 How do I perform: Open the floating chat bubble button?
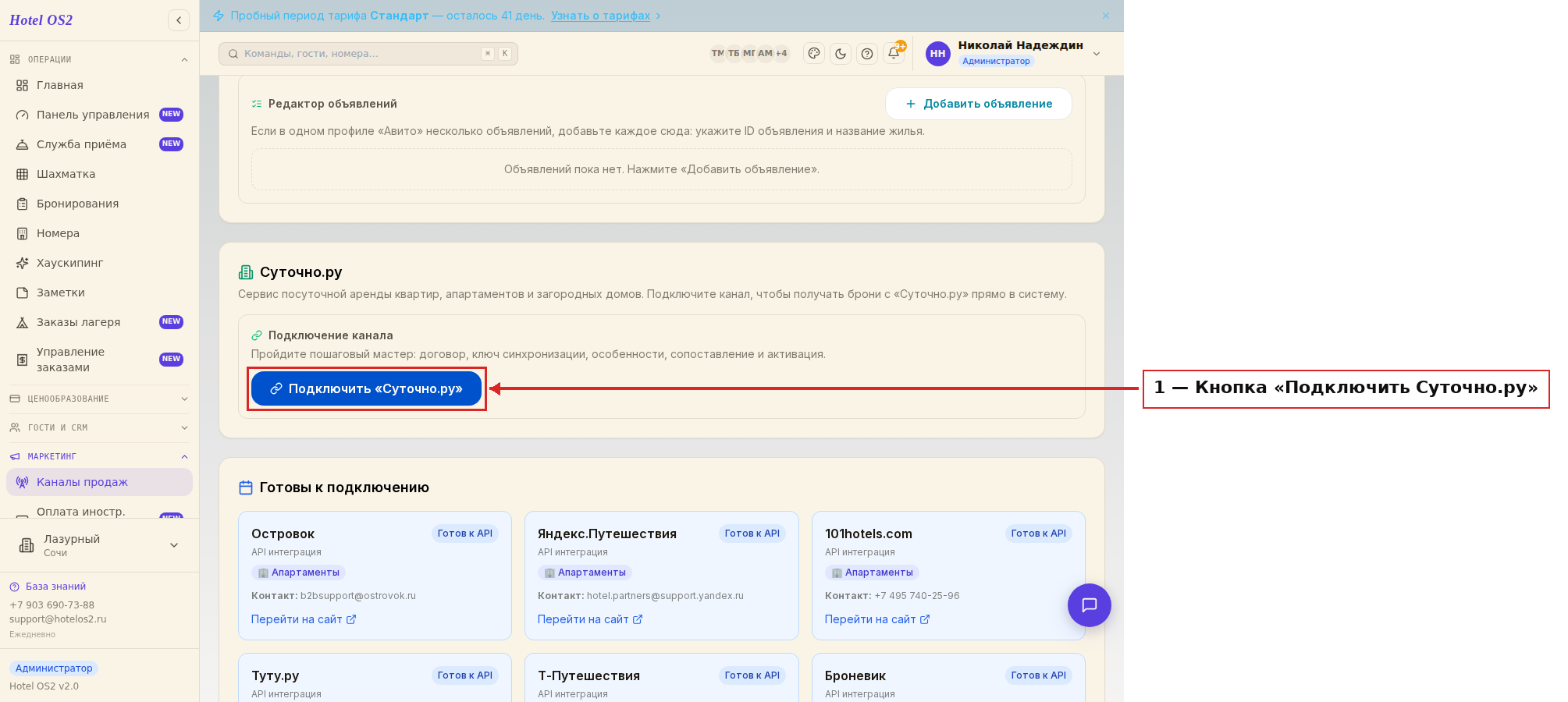1089,605
